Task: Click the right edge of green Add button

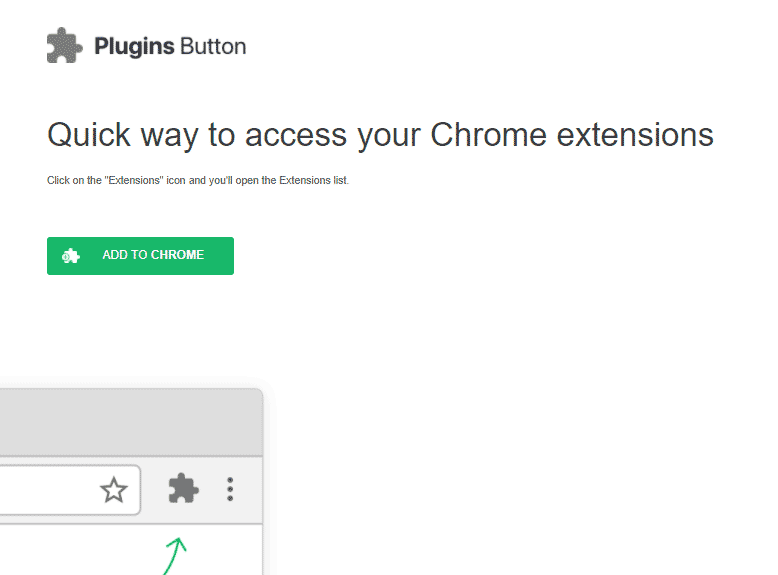Action: pyautogui.click(x=229, y=256)
